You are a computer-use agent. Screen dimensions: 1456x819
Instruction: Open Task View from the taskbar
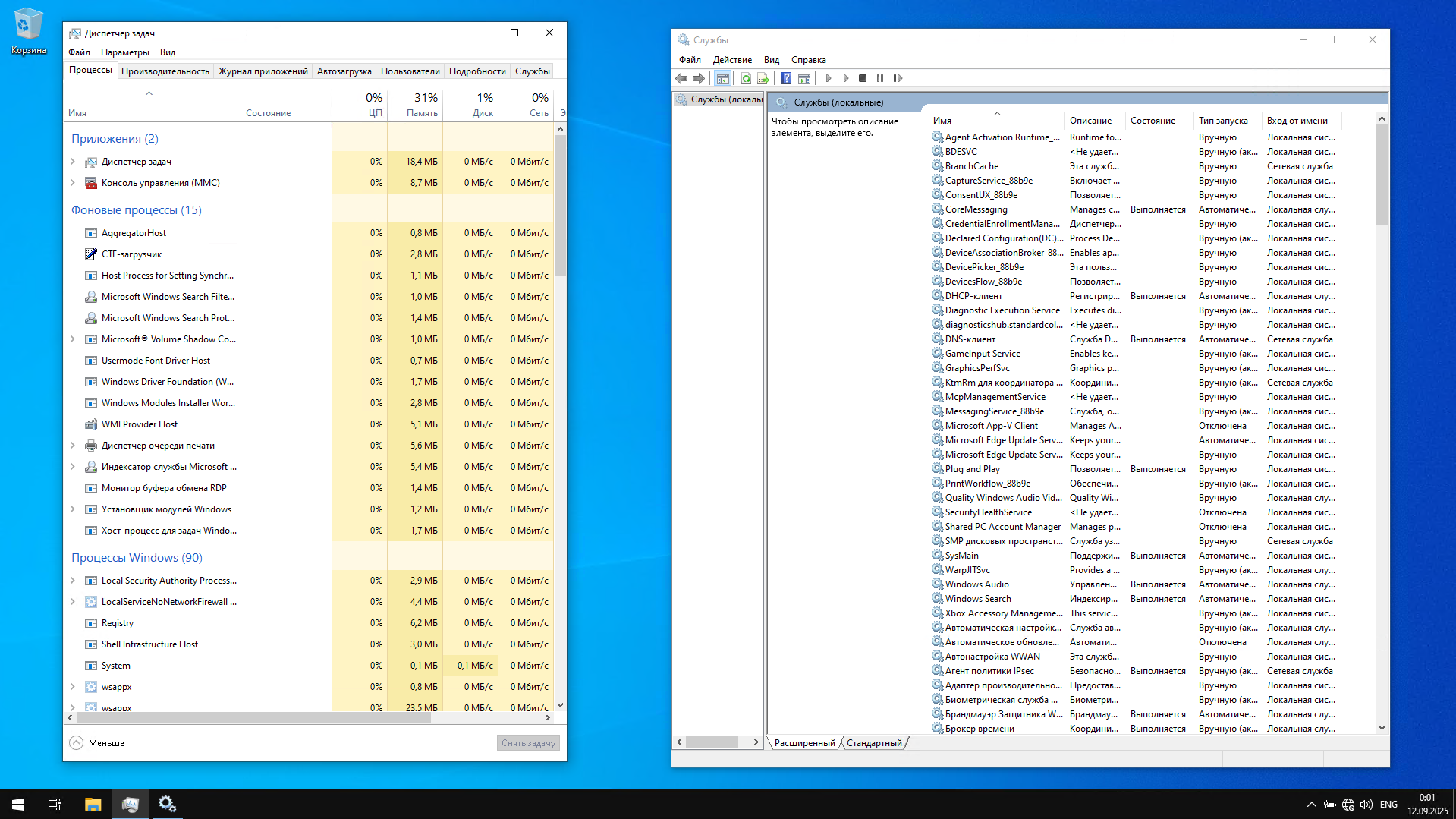pos(55,804)
